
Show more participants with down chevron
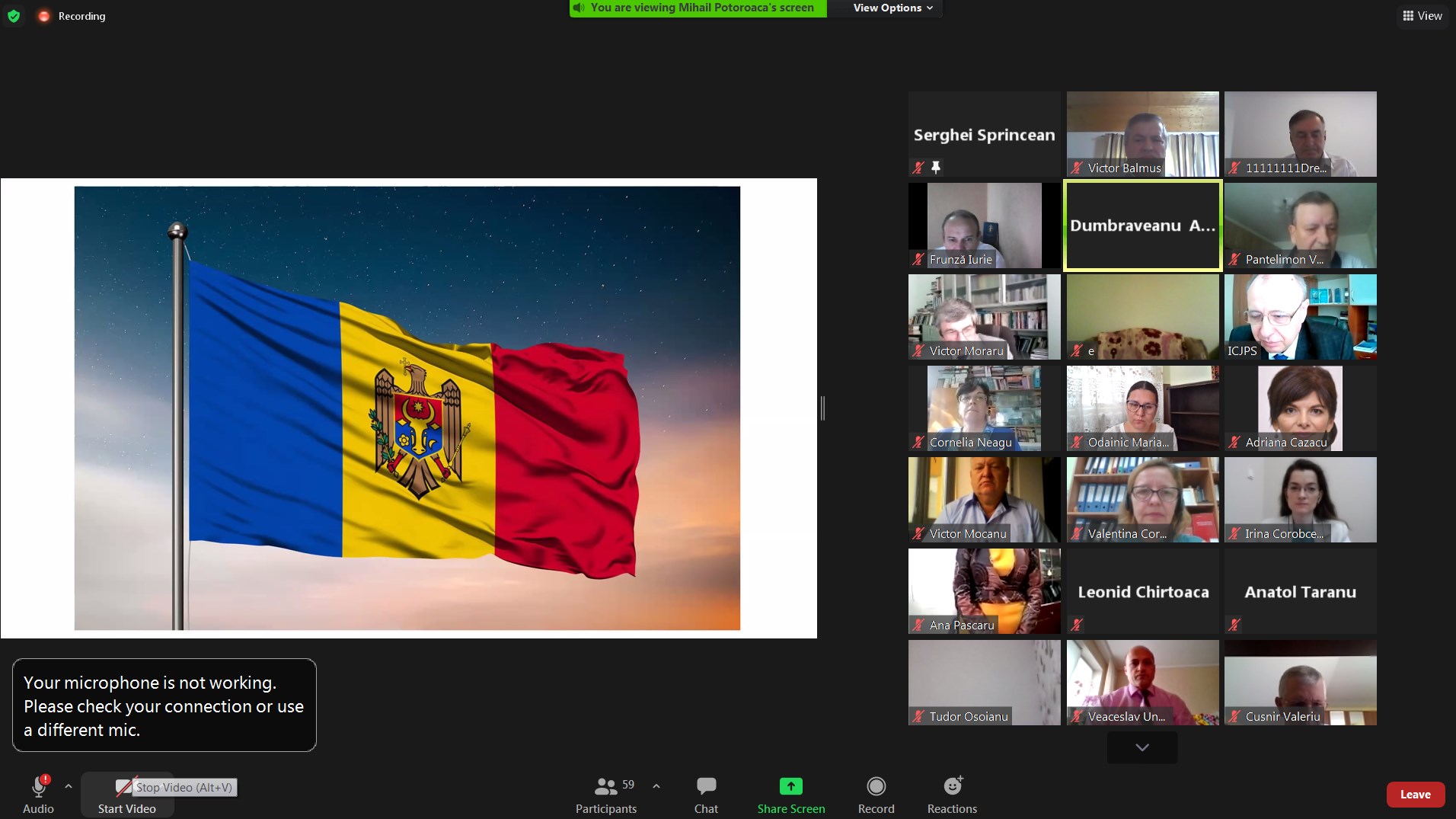coord(1141,747)
